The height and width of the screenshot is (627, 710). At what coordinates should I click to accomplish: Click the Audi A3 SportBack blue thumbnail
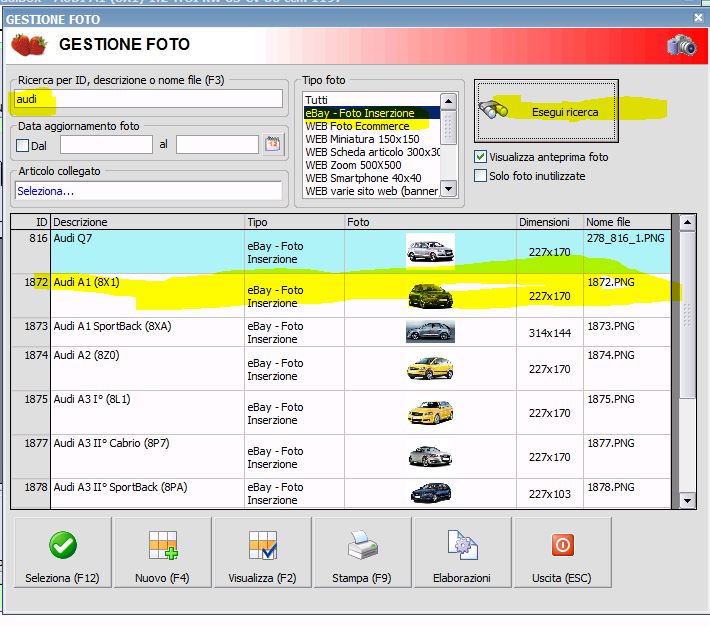pos(431,493)
